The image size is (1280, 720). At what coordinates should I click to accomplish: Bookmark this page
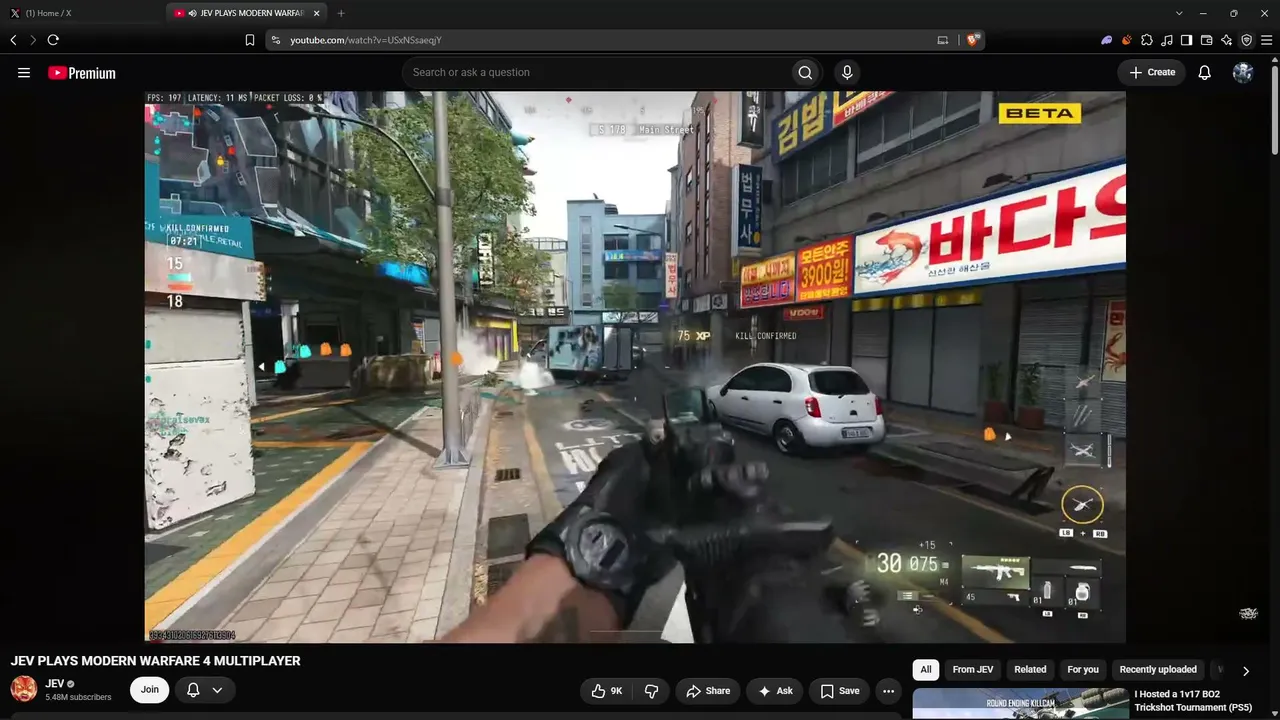(x=250, y=40)
